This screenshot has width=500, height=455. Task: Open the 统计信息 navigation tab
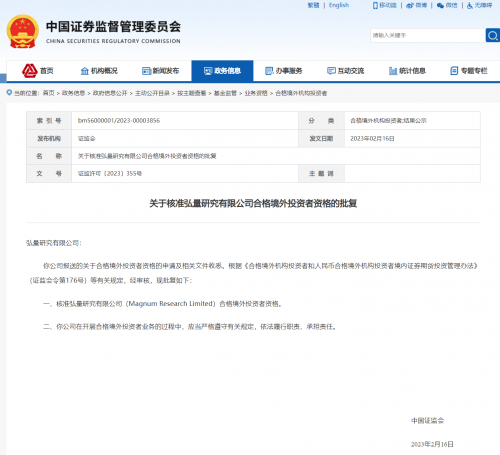click(407, 71)
